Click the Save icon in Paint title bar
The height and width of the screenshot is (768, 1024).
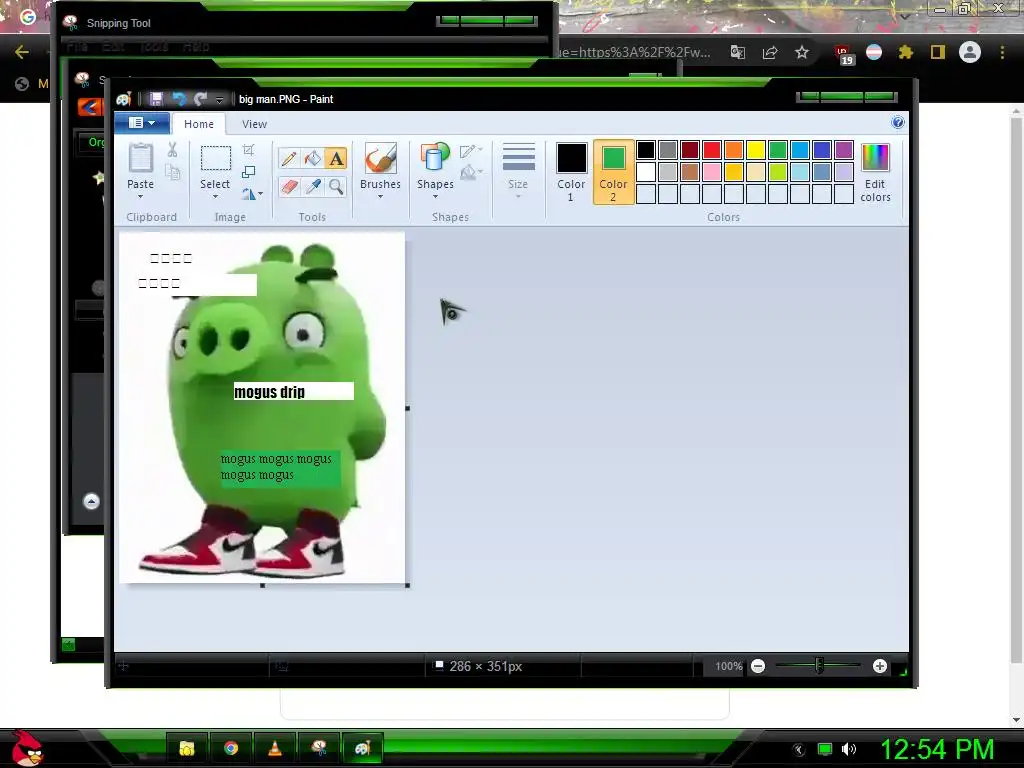click(156, 99)
